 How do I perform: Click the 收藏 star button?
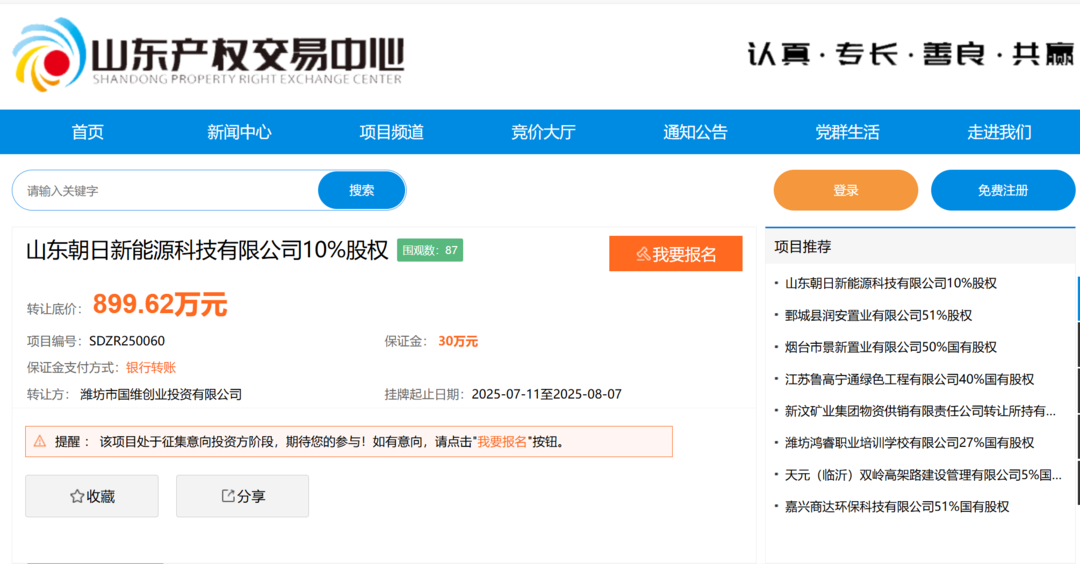point(92,496)
